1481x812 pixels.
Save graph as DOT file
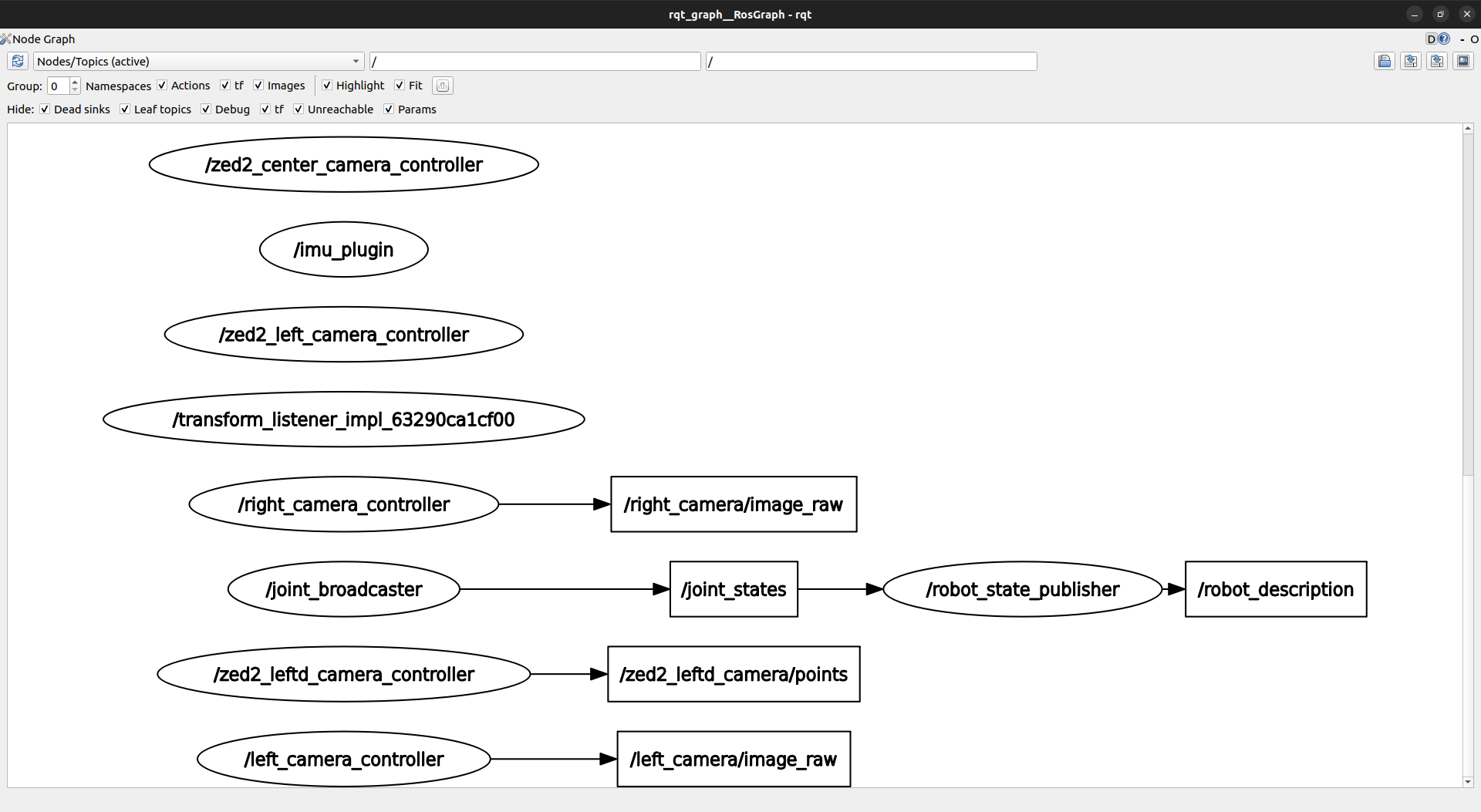point(1411,61)
